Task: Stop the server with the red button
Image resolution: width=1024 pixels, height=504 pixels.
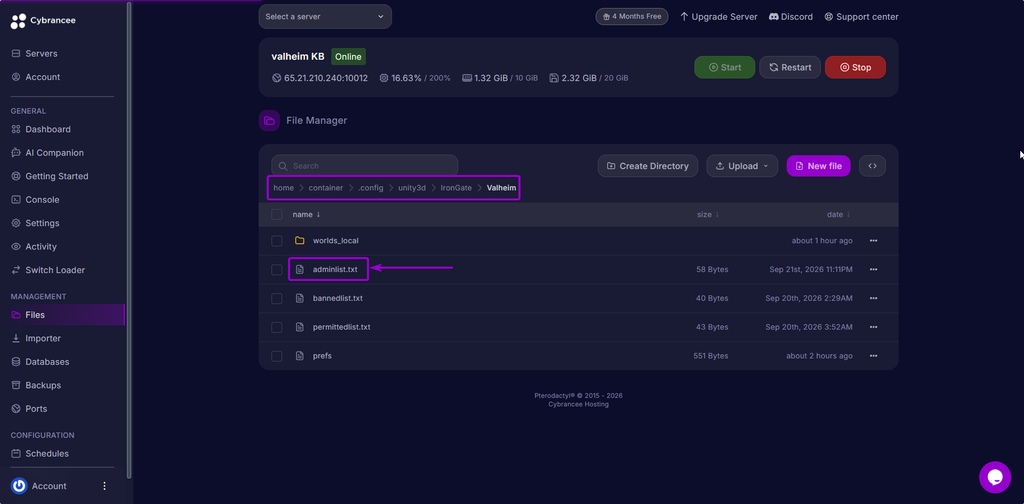Action: point(855,67)
